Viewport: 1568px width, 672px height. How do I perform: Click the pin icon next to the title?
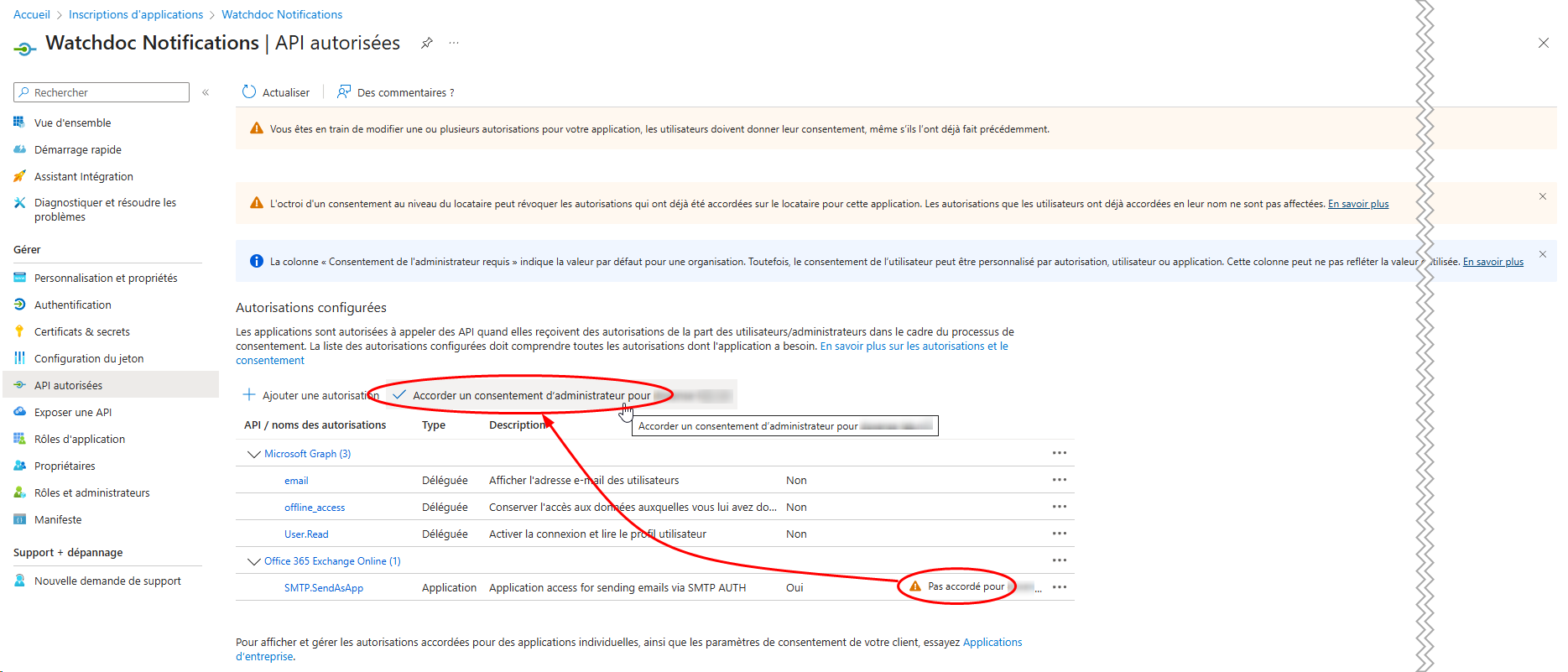pos(427,43)
